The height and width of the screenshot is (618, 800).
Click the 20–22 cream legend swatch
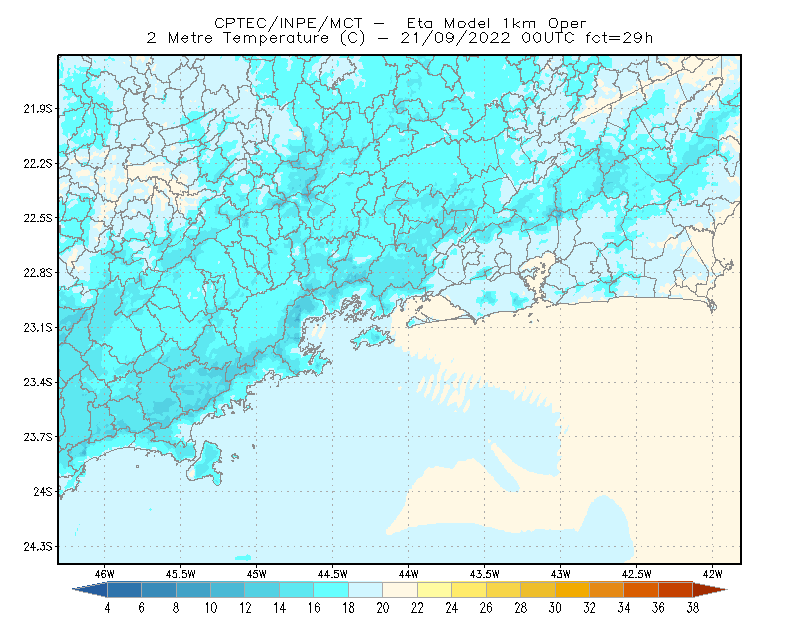click(400, 589)
